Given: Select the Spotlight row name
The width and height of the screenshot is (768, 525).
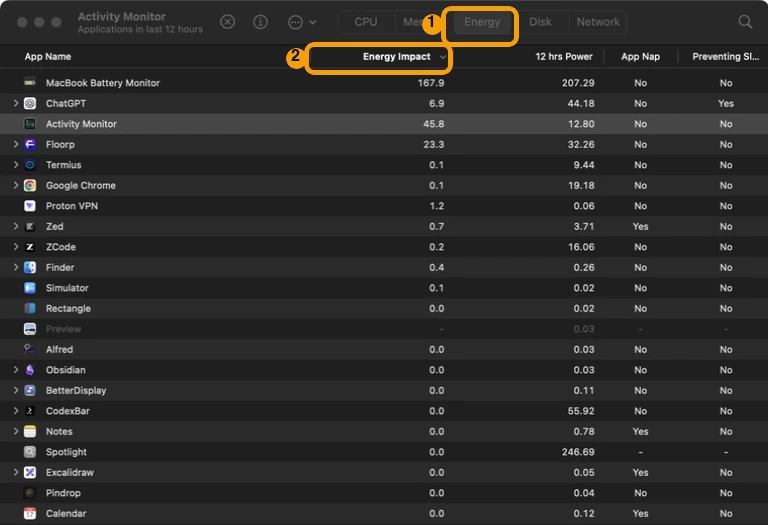Looking at the screenshot, I should tap(66, 453).
